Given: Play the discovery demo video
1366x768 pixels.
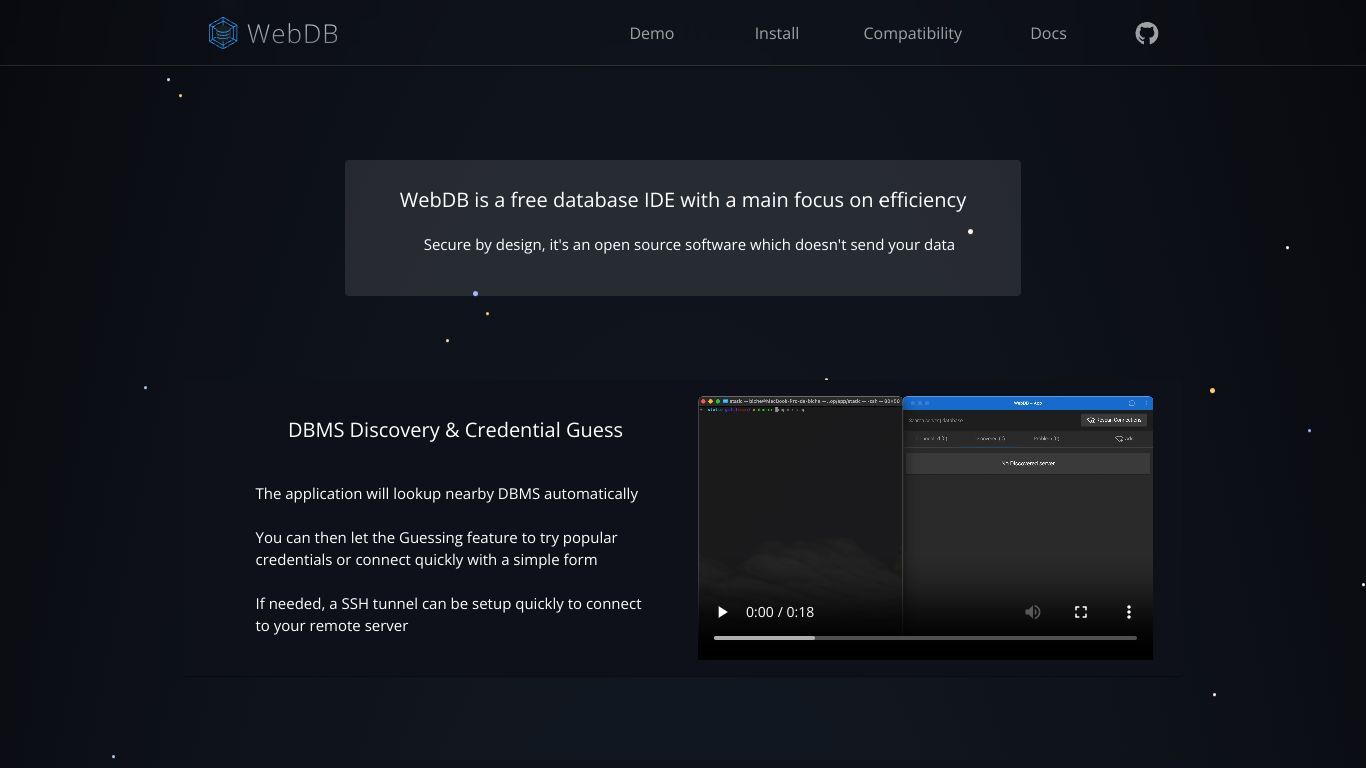Looking at the screenshot, I should click(x=722, y=612).
